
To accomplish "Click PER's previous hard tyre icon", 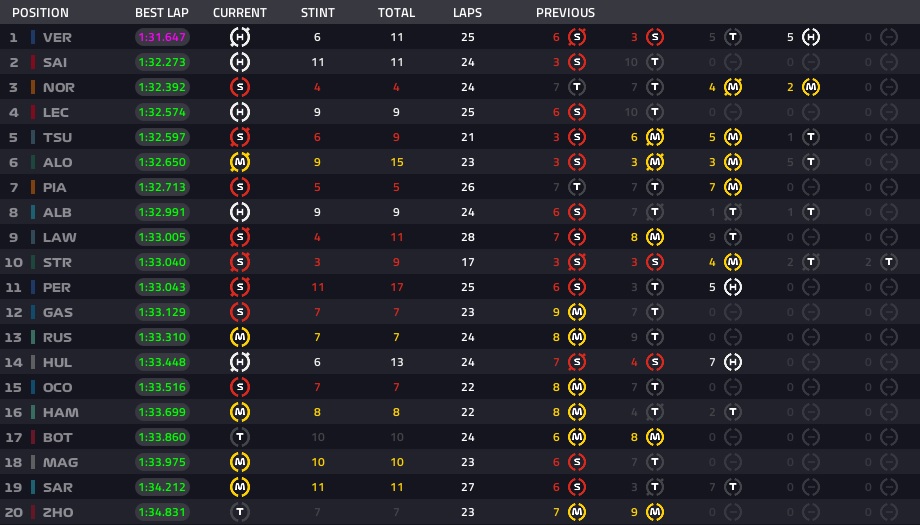I will pyautogui.click(x=733, y=287).
